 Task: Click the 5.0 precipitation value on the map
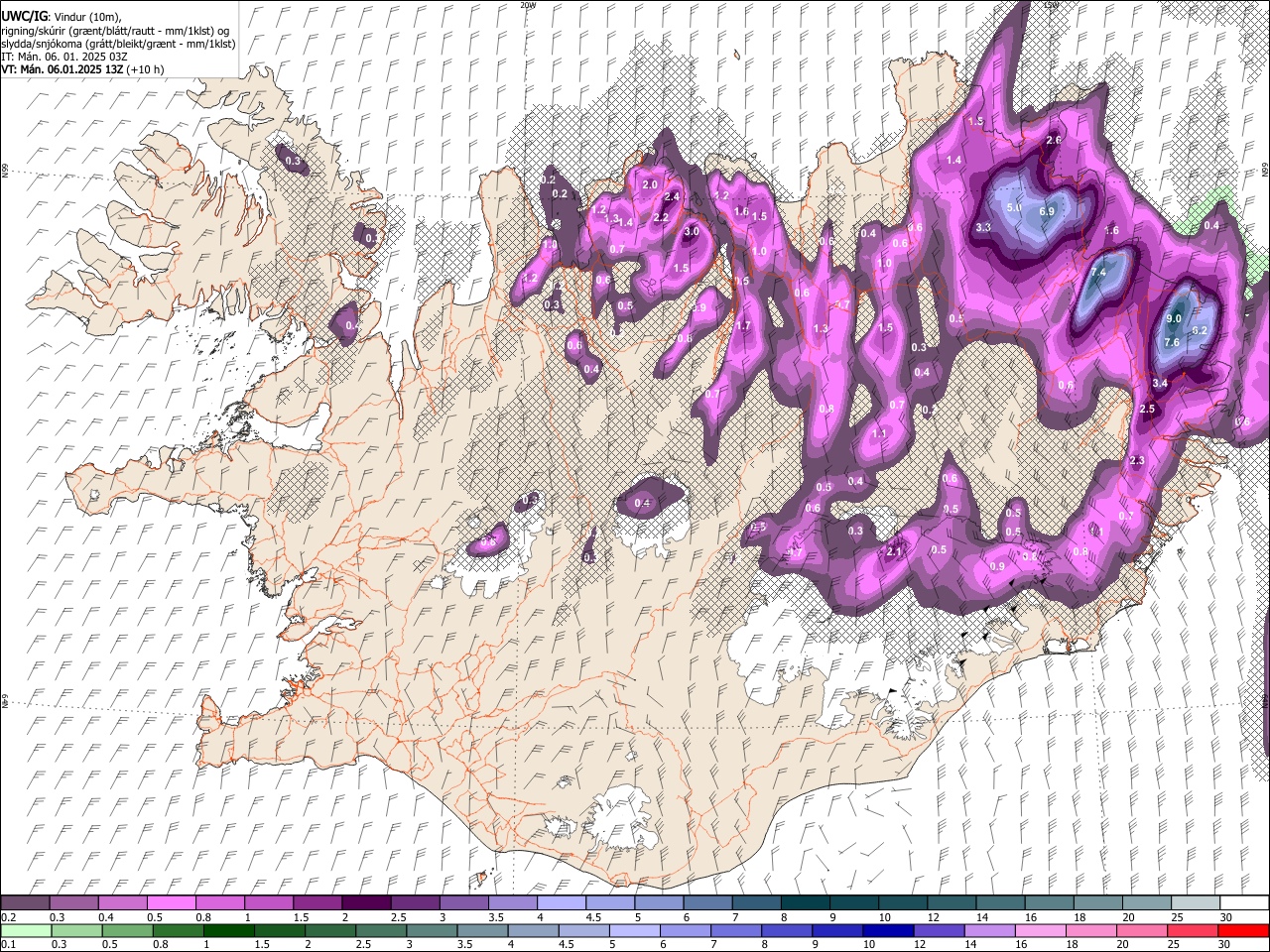coord(1013,207)
